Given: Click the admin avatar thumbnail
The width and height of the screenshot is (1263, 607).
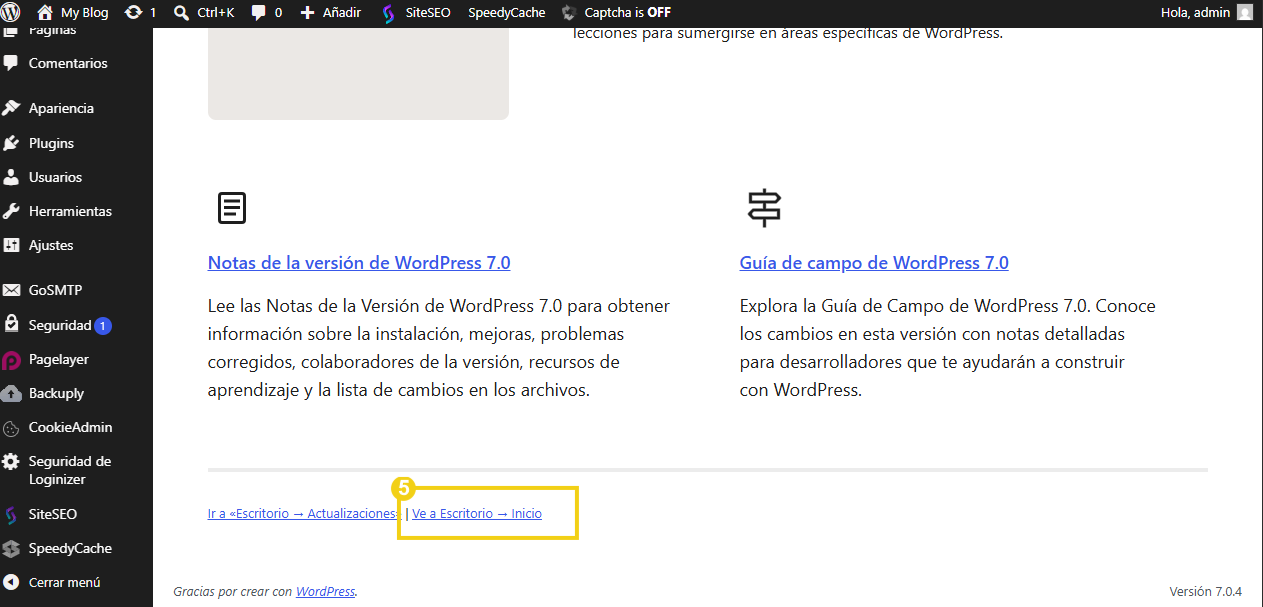Looking at the screenshot, I should click(1244, 13).
